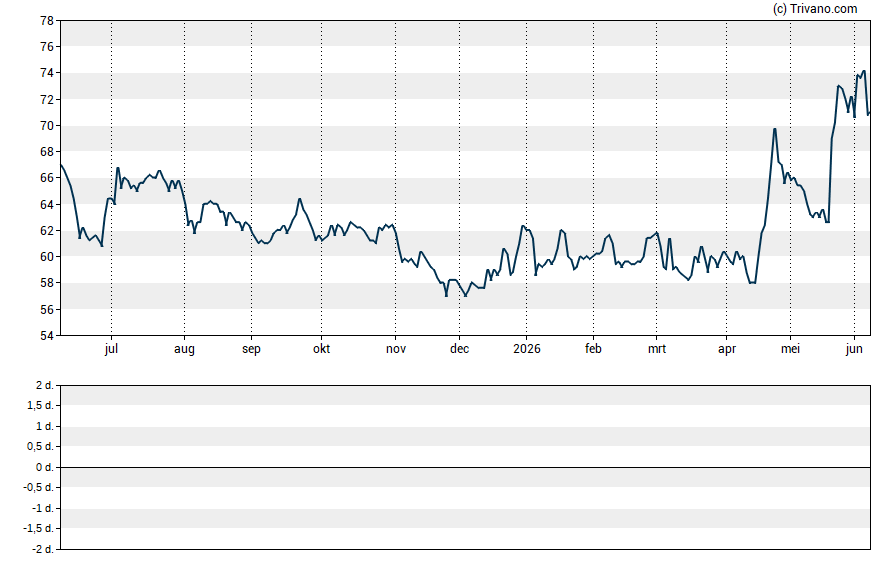Click the 'apr' month label
Image resolution: width=888 pixels, height=565 pixels.
click(x=727, y=349)
